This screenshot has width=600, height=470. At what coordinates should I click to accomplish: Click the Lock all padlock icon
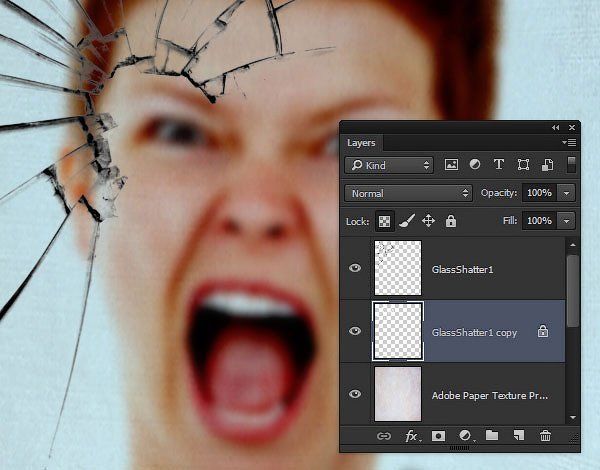[x=451, y=221]
